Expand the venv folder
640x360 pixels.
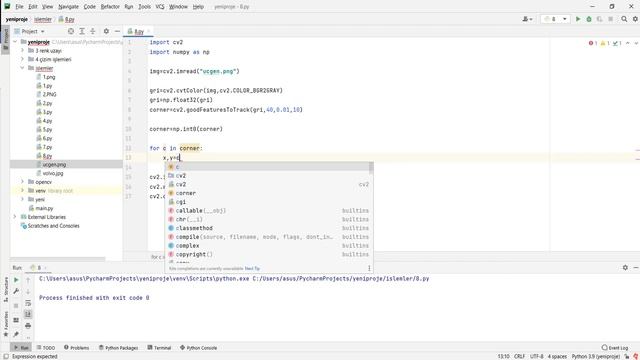(22, 191)
